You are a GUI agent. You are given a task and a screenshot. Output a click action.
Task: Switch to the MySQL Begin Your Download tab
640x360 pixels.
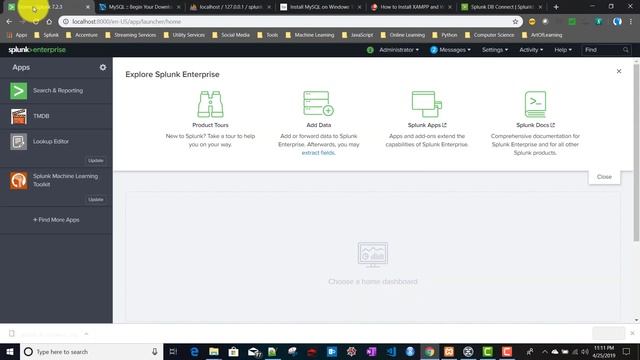coord(140,7)
